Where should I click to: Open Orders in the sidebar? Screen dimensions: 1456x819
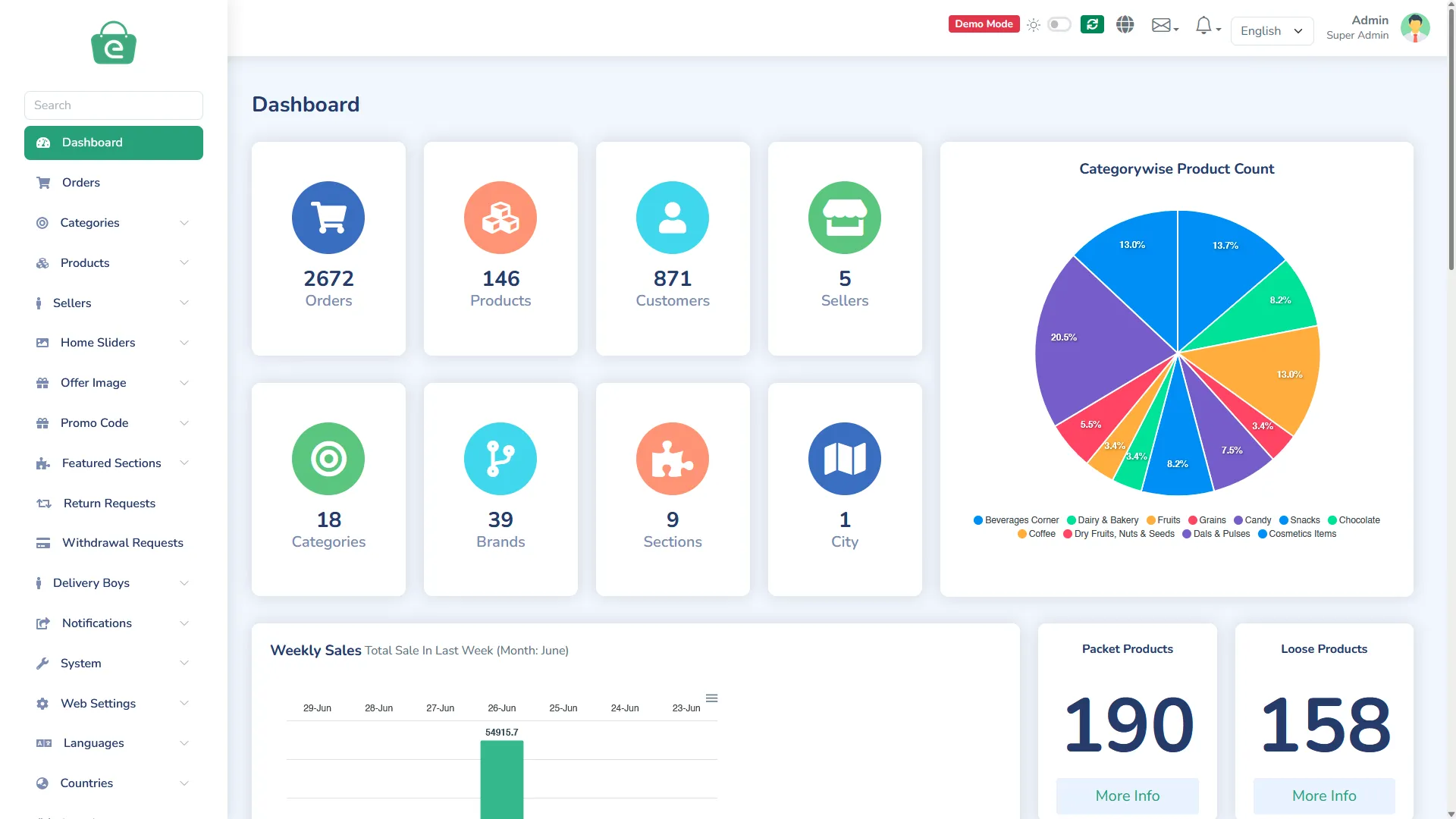(x=114, y=183)
